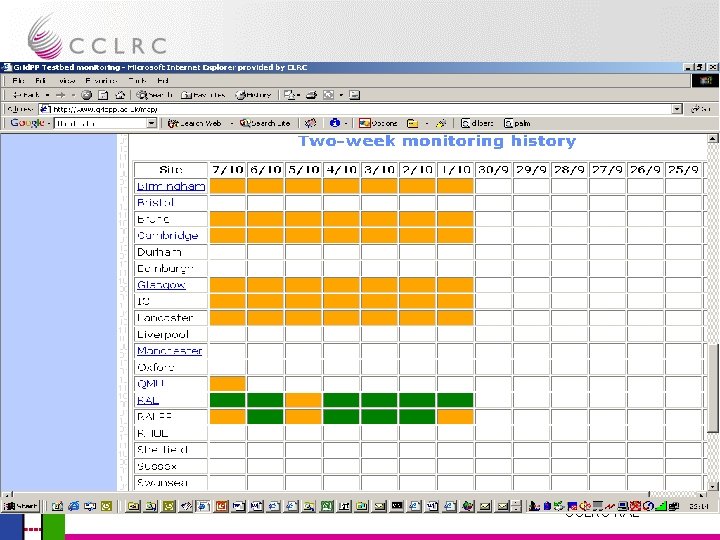Refresh the page using the Refresh icon
Screen dimensions: 720x540
(x=103, y=95)
